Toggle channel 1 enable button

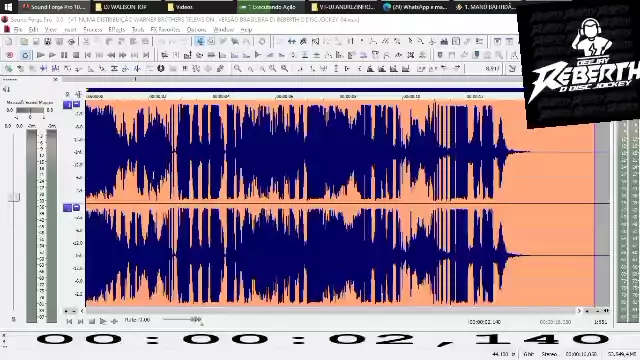67,105
